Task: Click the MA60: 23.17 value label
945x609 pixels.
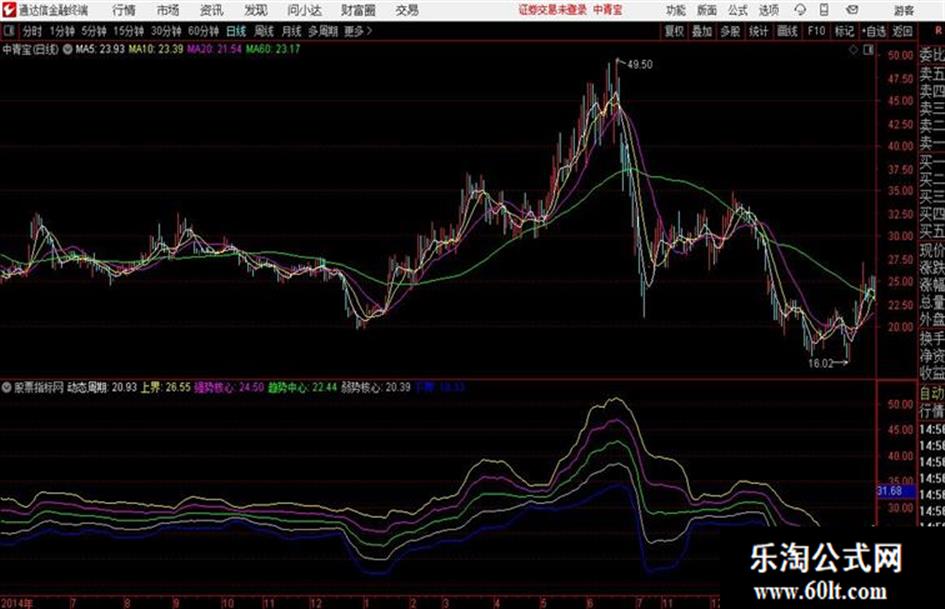Action: click(x=272, y=49)
